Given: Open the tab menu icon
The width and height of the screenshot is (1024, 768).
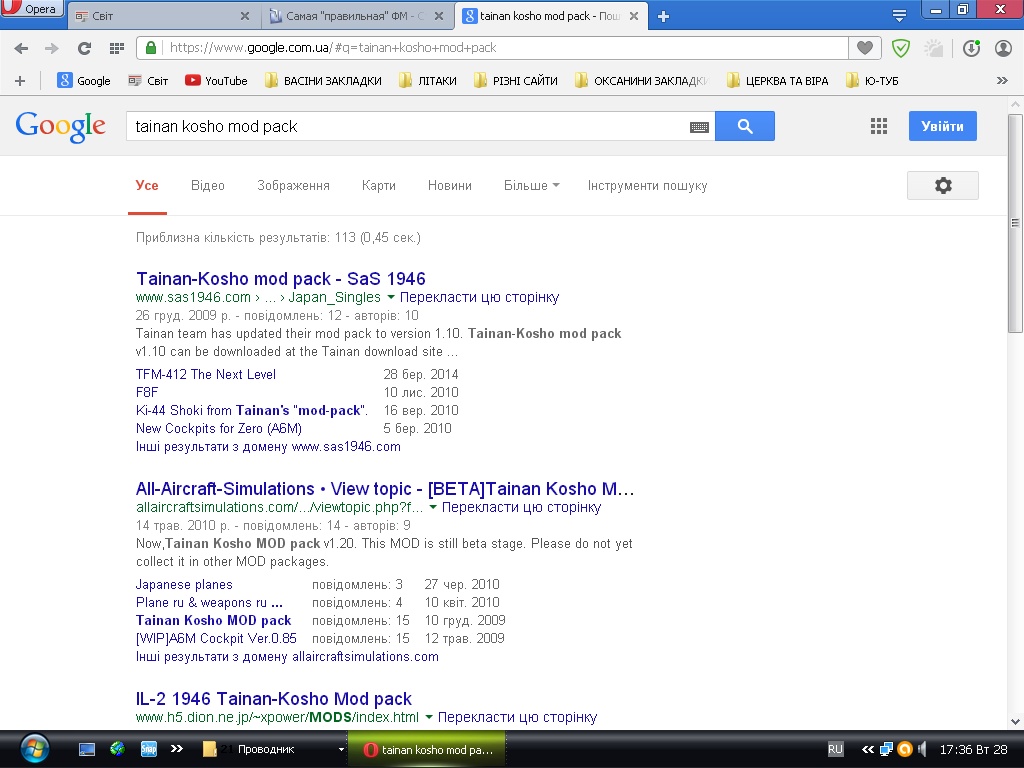Looking at the screenshot, I should pos(899,16).
